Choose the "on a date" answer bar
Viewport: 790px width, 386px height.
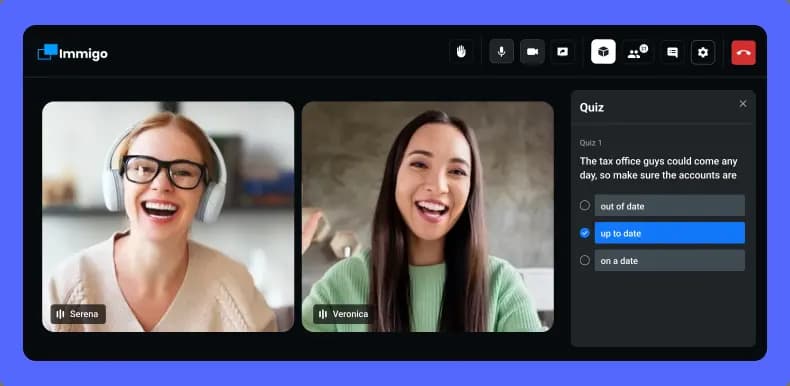pos(670,260)
